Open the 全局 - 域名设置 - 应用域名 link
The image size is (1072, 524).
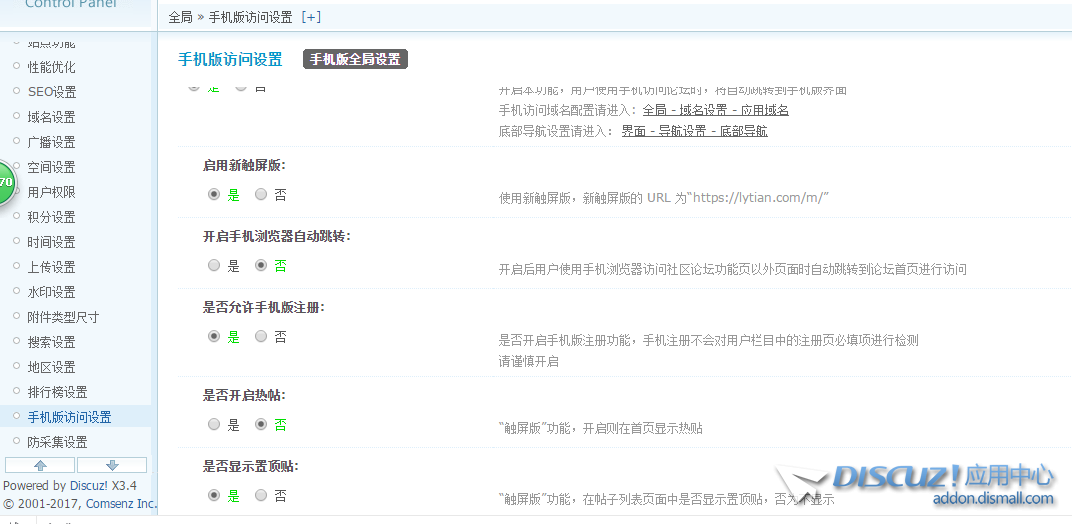pos(715,110)
